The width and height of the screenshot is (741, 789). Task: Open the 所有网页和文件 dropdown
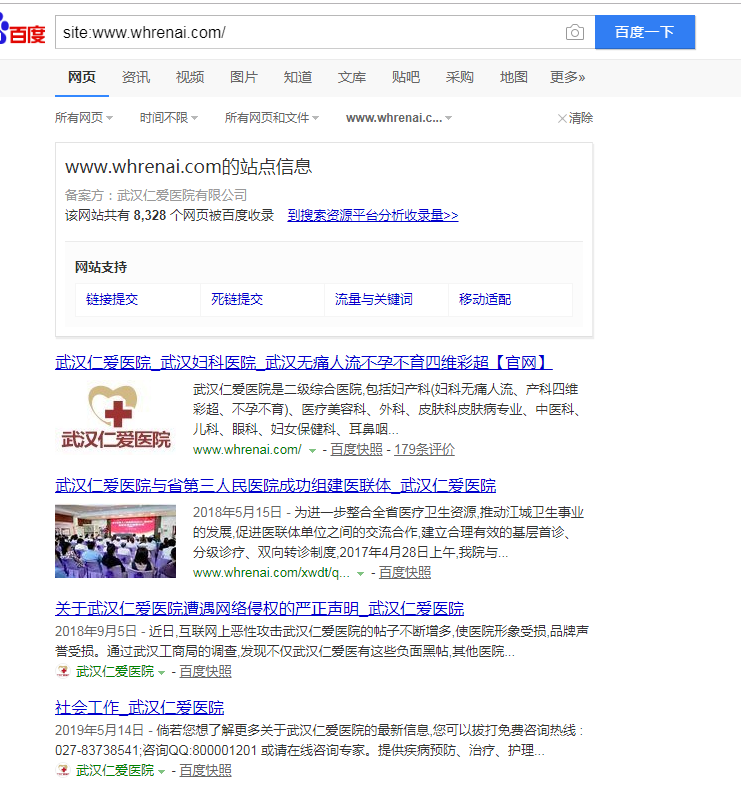tap(272, 118)
